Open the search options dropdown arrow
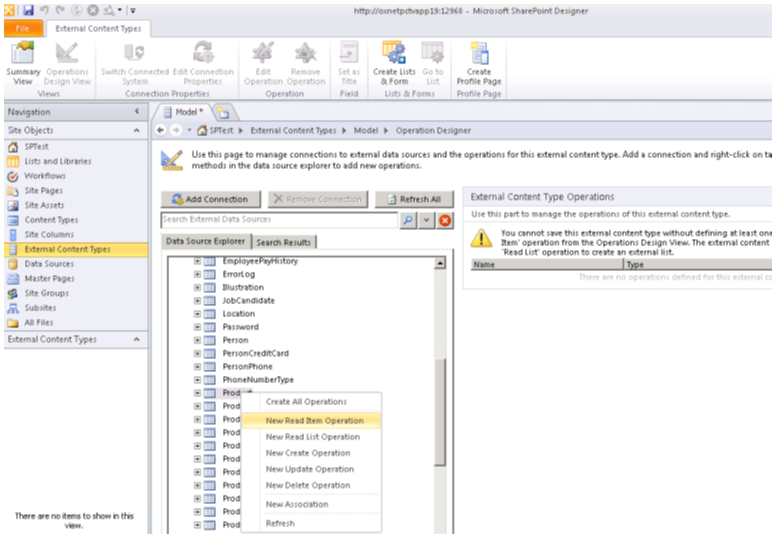 tap(427, 220)
